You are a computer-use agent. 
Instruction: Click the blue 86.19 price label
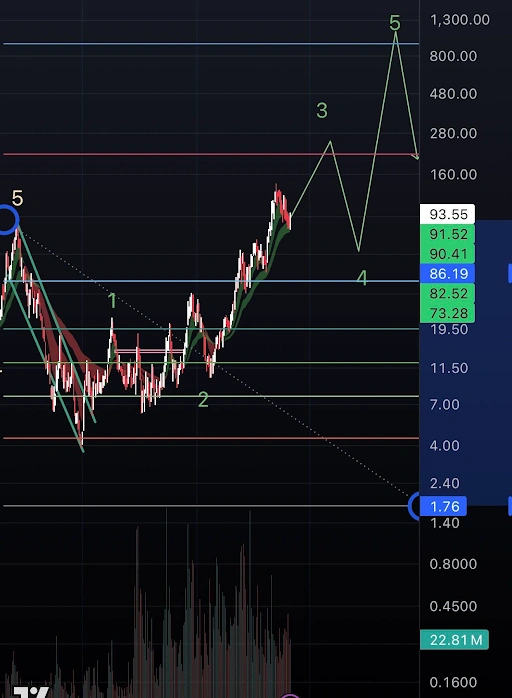tap(447, 273)
